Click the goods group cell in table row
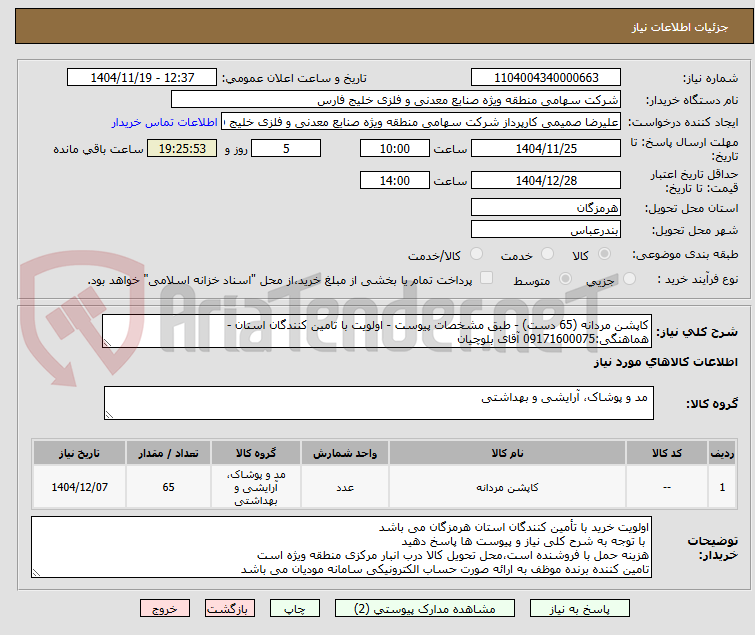This screenshot has width=755, height=635. 256,487
